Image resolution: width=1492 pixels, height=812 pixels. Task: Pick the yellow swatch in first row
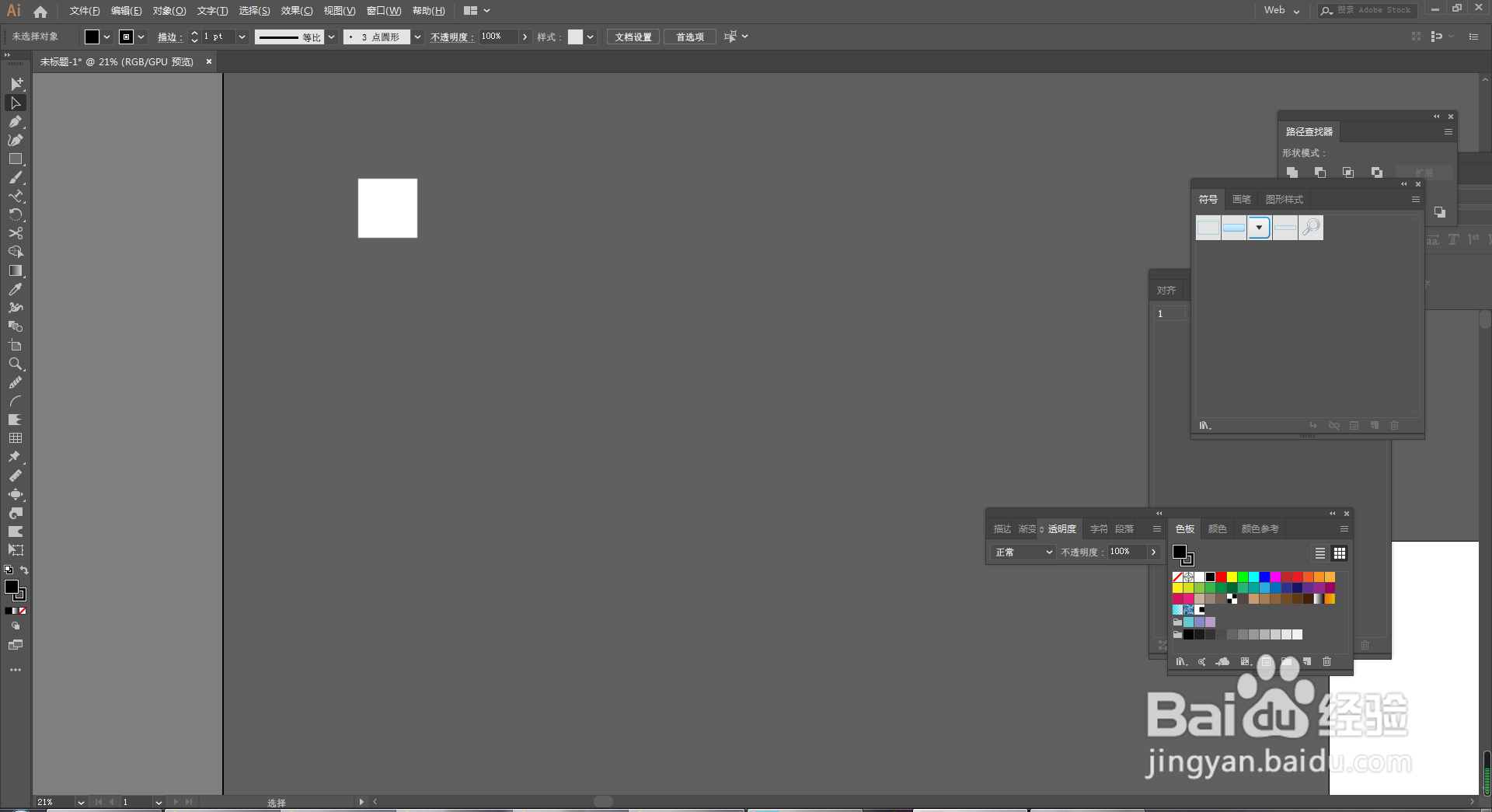1232,577
